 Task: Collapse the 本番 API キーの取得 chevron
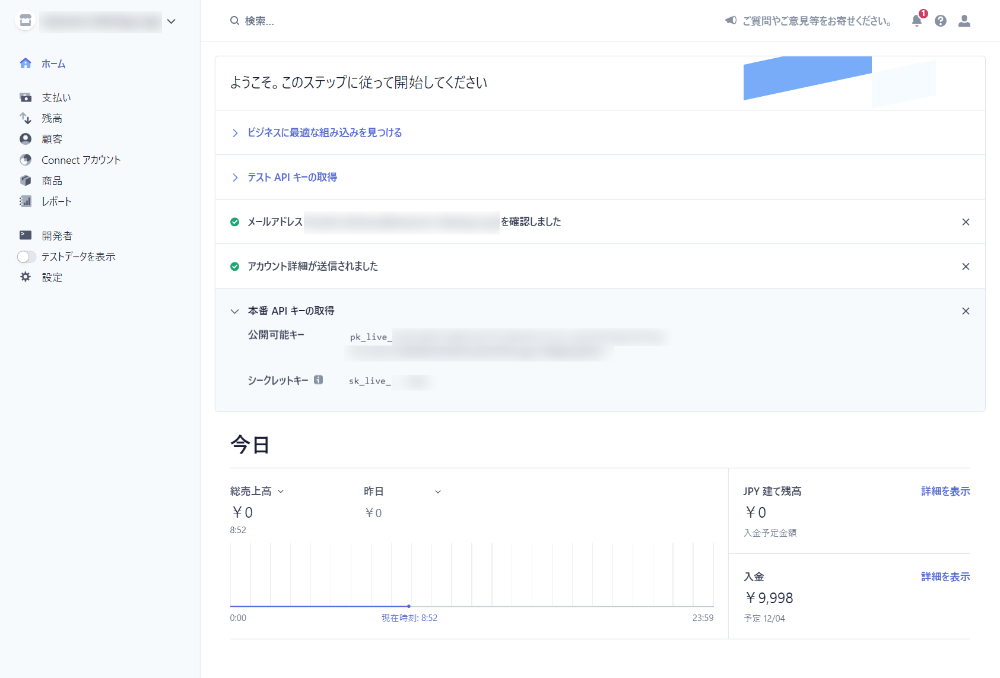(235, 311)
